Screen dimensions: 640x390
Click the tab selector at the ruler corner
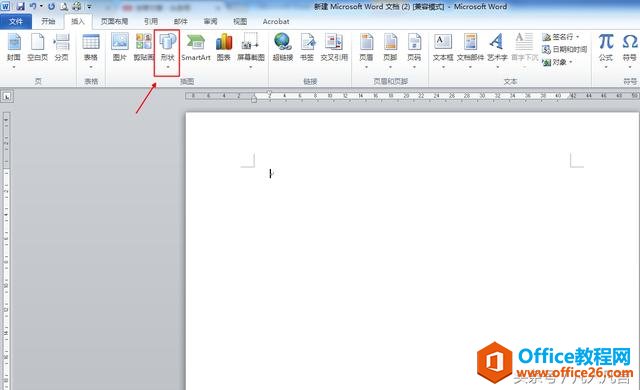click(7, 97)
